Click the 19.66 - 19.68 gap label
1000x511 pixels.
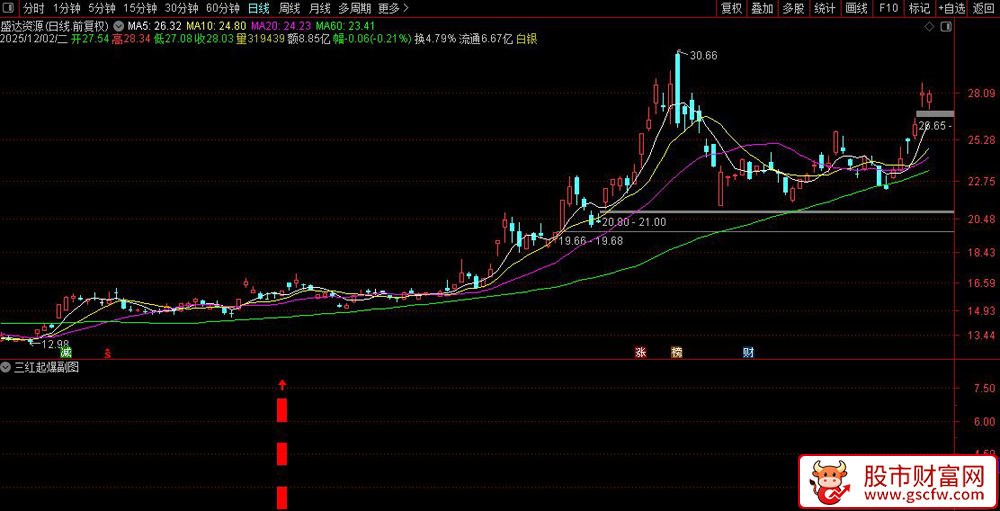[x=591, y=241]
